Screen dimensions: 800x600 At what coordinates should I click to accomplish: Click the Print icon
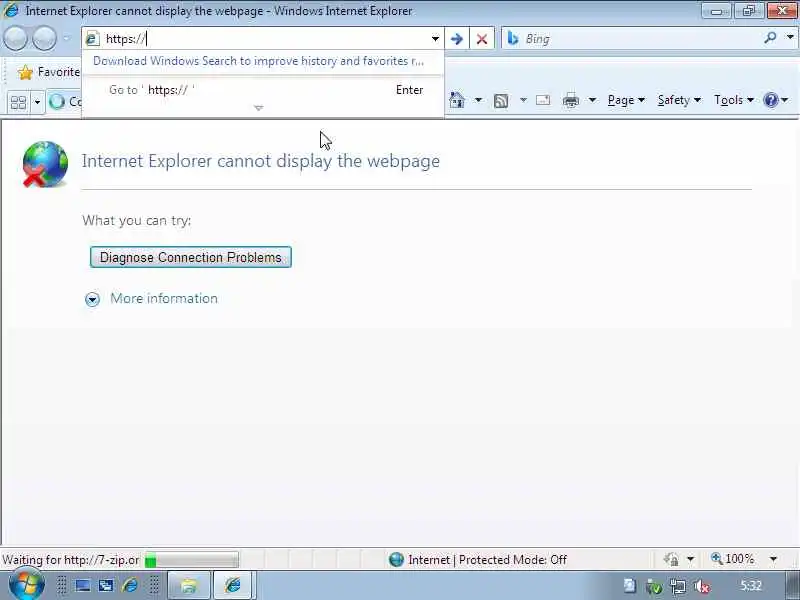pos(570,101)
